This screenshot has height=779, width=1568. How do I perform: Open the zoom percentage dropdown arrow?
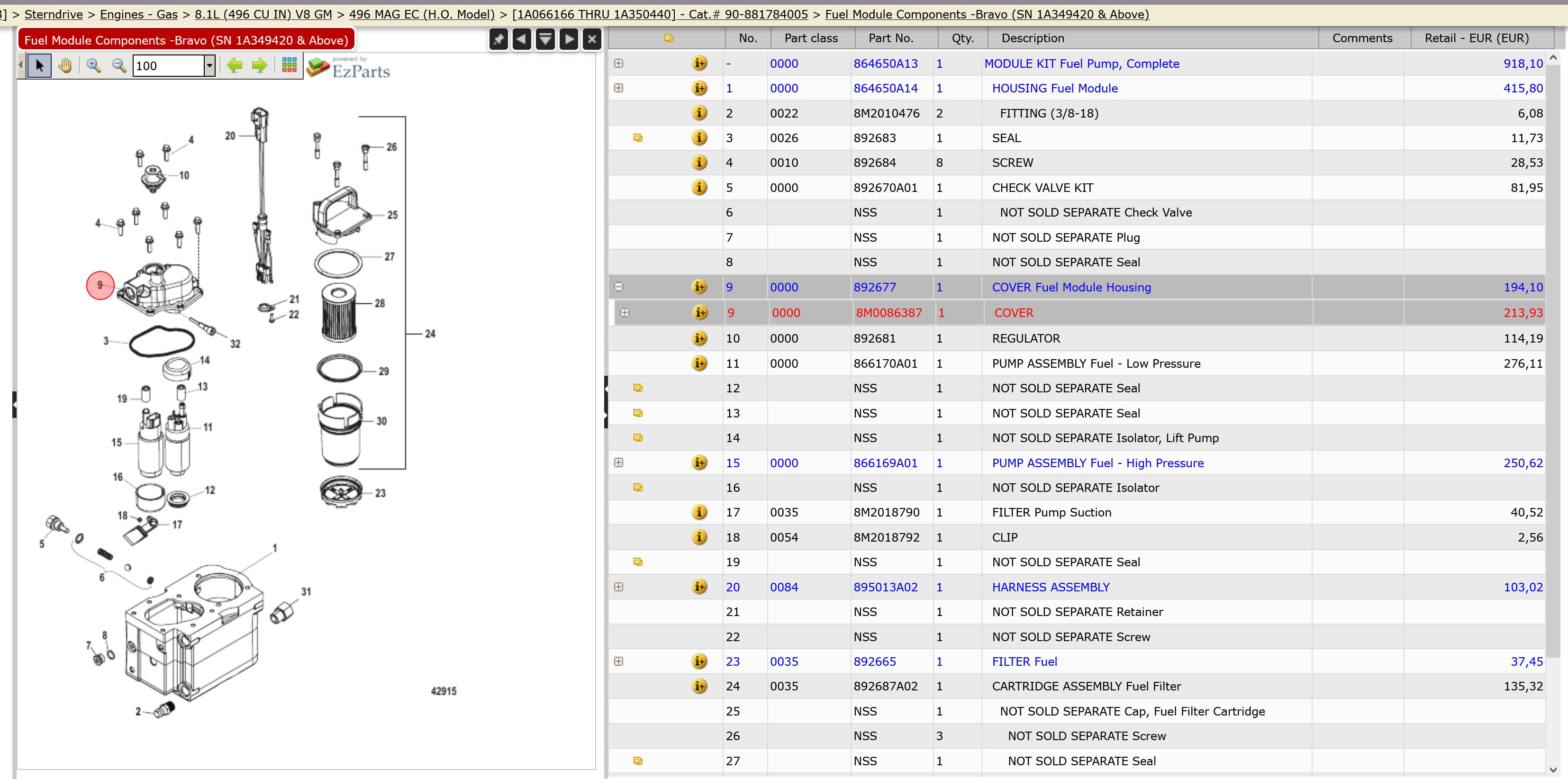(x=209, y=65)
